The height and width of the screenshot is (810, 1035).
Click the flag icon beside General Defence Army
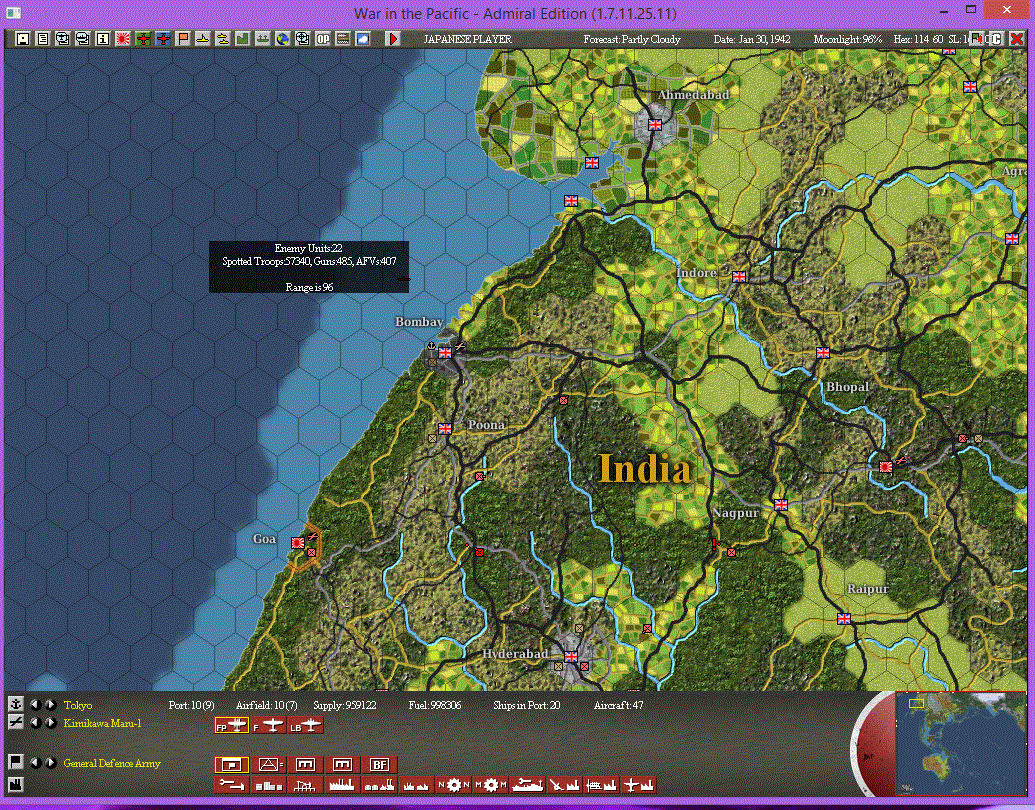[15, 762]
